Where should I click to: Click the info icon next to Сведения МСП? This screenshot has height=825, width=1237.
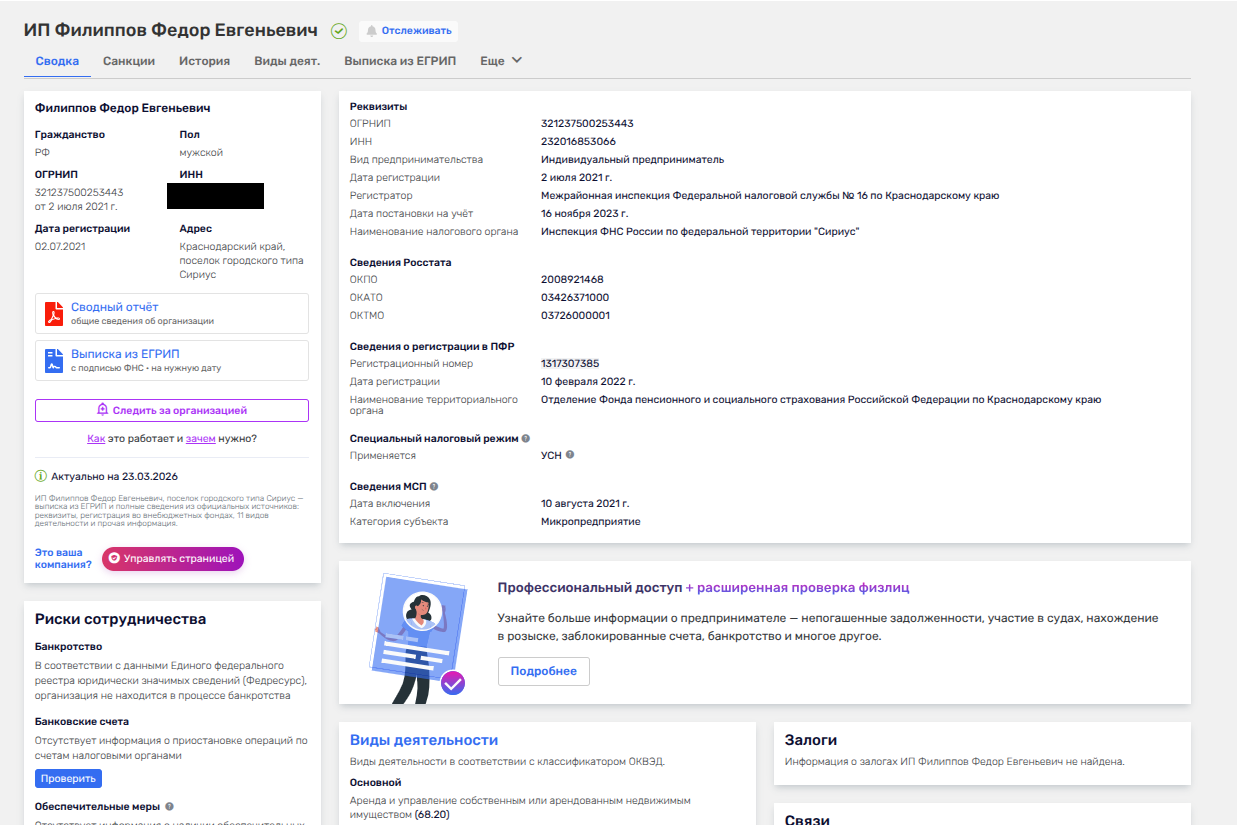pos(434,486)
